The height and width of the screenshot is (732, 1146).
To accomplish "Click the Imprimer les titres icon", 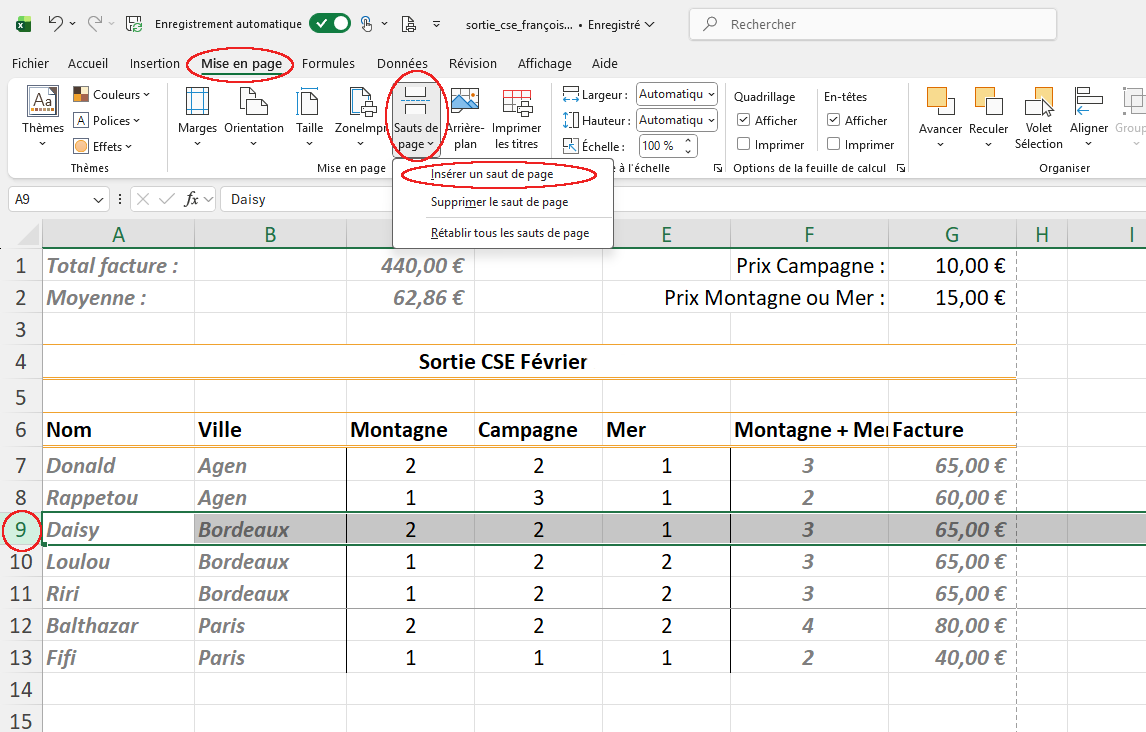I will point(517,104).
